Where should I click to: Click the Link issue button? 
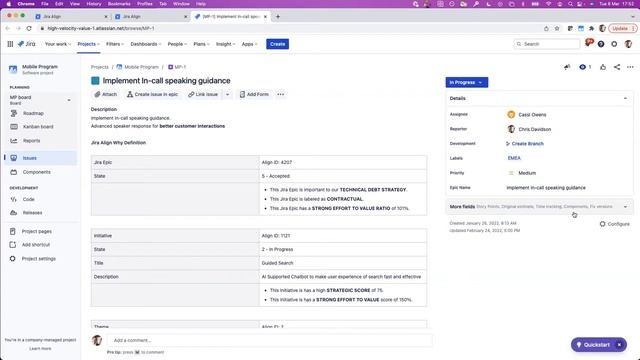pos(203,94)
